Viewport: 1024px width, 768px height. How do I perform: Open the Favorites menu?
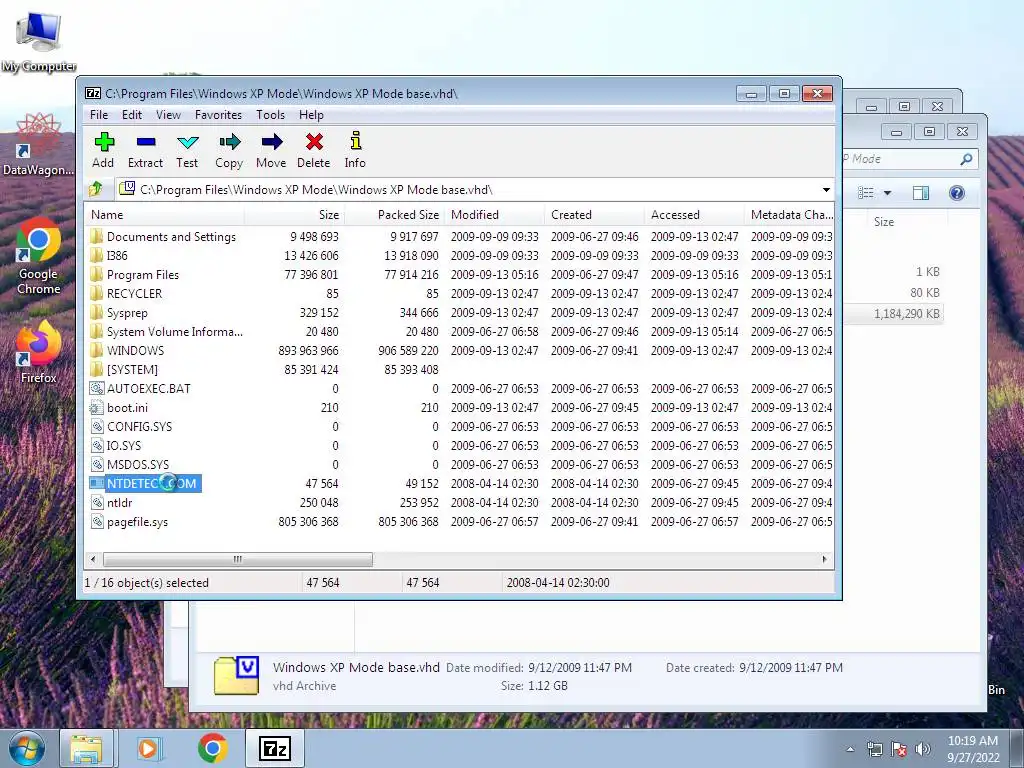pos(218,115)
